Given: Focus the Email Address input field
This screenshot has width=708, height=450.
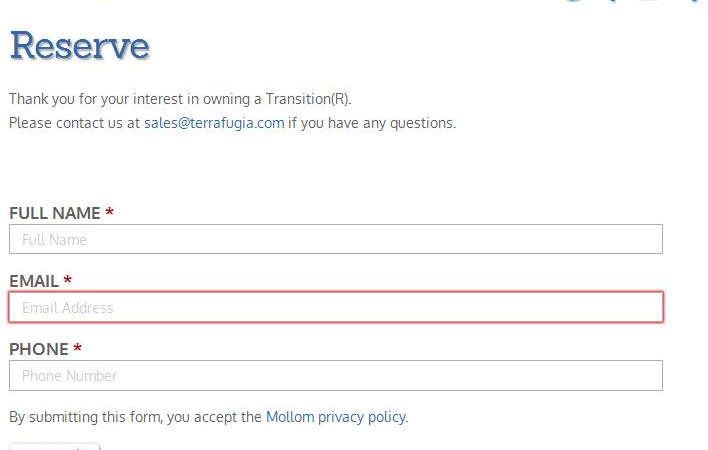Looking at the screenshot, I should point(335,307).
